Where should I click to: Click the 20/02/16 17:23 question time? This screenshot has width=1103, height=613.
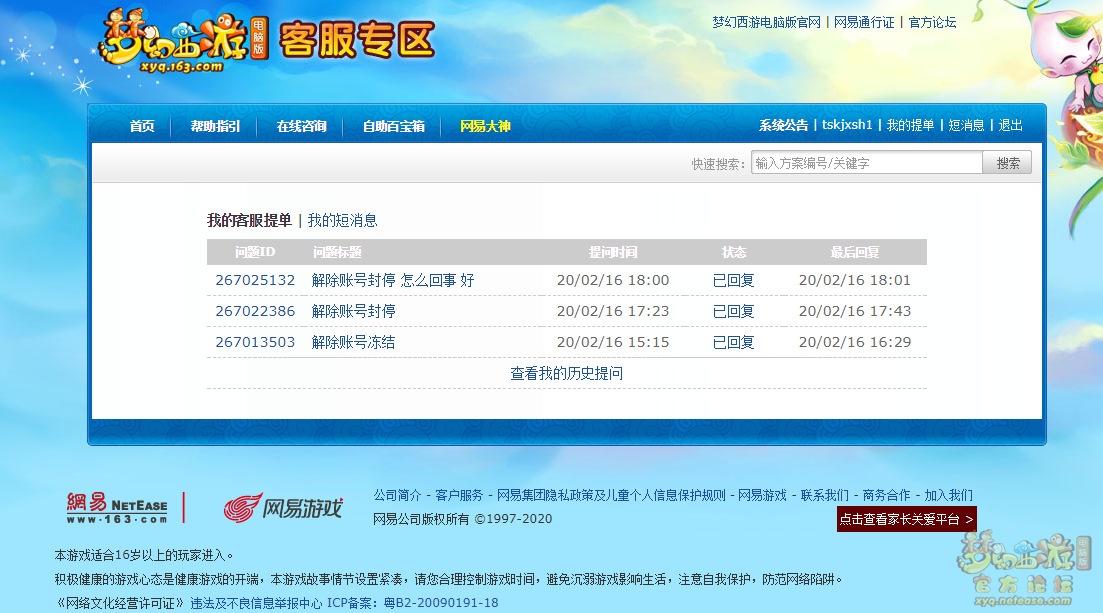click(613, 311)
